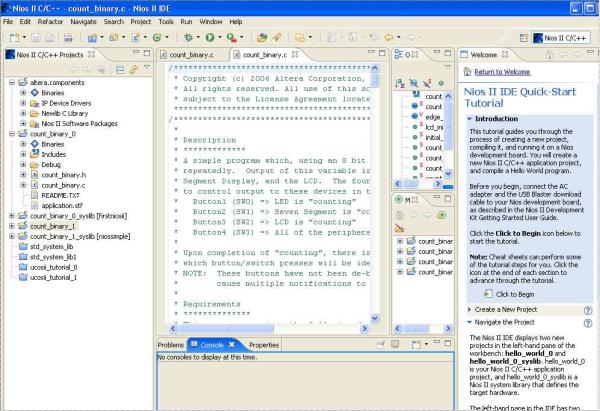
Task: Click the External Tools run icon
Action: (231, 37)
